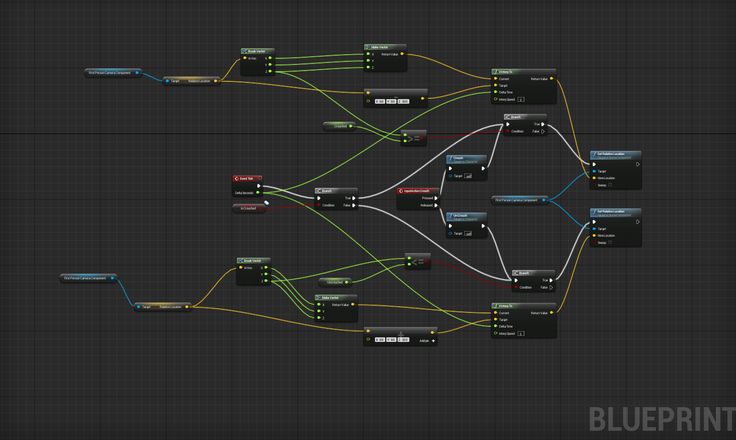Select the lower Make Vector node header
736x440 pixels.
(x=336, y=298)
